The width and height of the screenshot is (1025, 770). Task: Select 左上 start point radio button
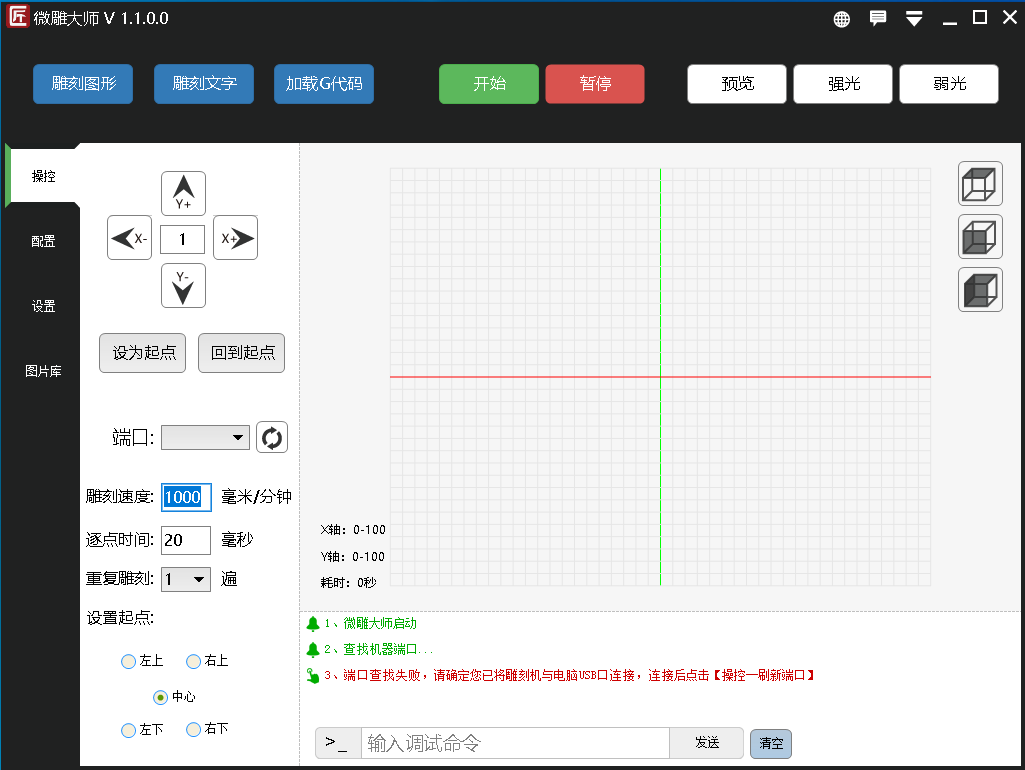[x=128, y=661]
